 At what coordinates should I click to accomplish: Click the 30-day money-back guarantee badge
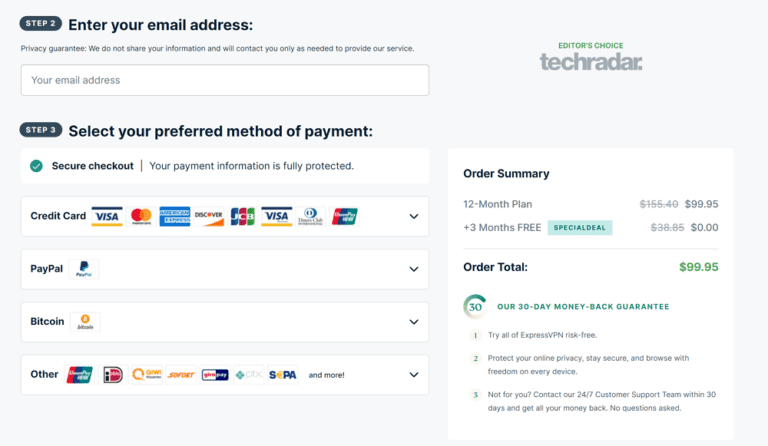pos(475,306)
